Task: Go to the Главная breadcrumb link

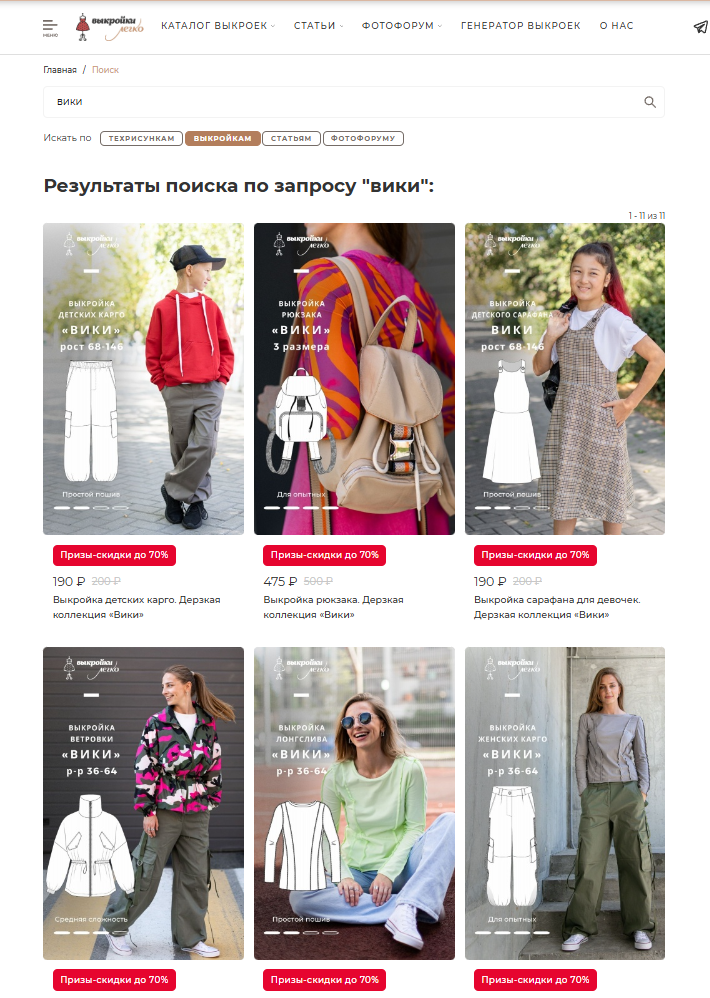Action: [60, 70]
